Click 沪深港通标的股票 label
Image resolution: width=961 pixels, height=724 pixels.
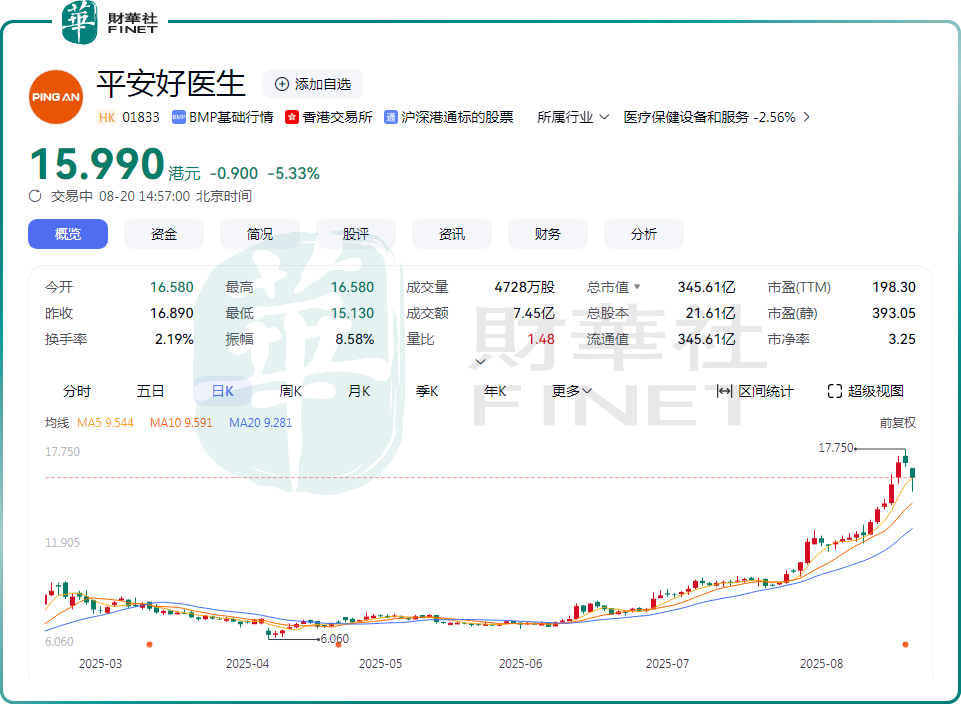pos(457,117)
